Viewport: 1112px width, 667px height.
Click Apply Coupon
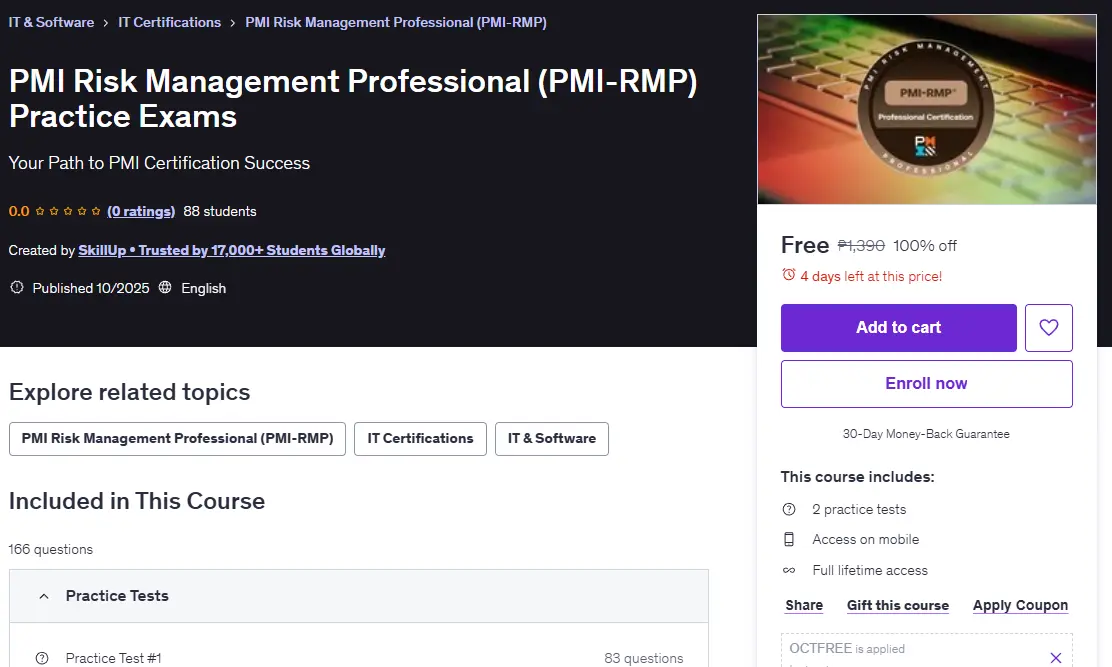coord(1020,605)
